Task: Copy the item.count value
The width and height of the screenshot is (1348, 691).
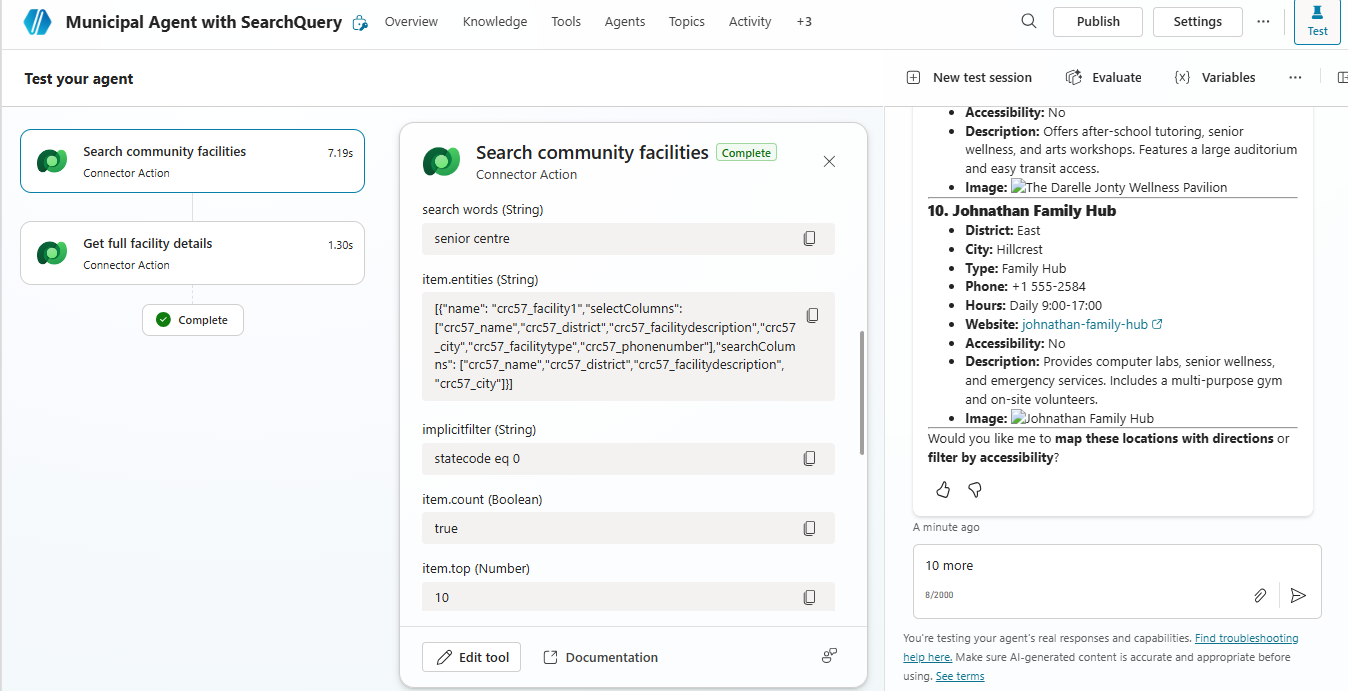Action: (x=809, y=528)
